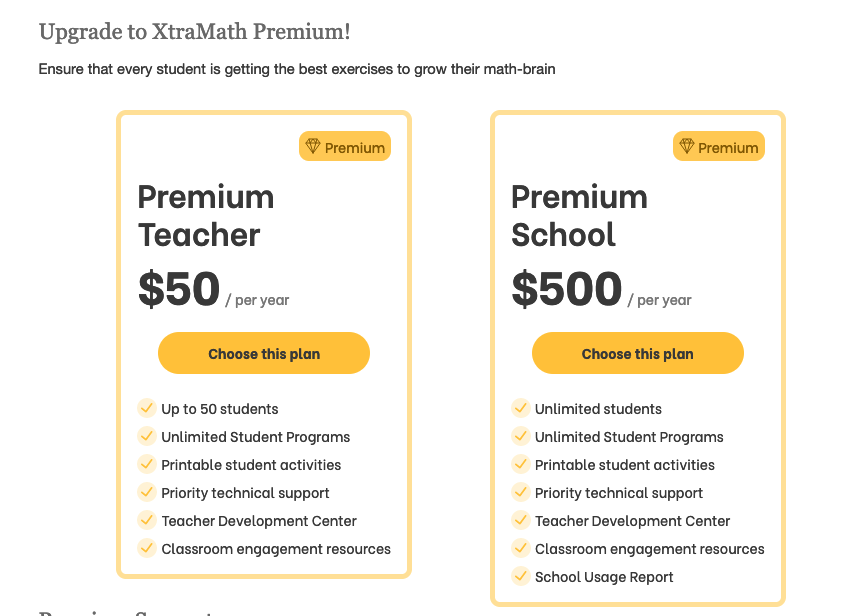
Task: Click checkmark next to School plan Printable student activities
Action: click(521, 464)
